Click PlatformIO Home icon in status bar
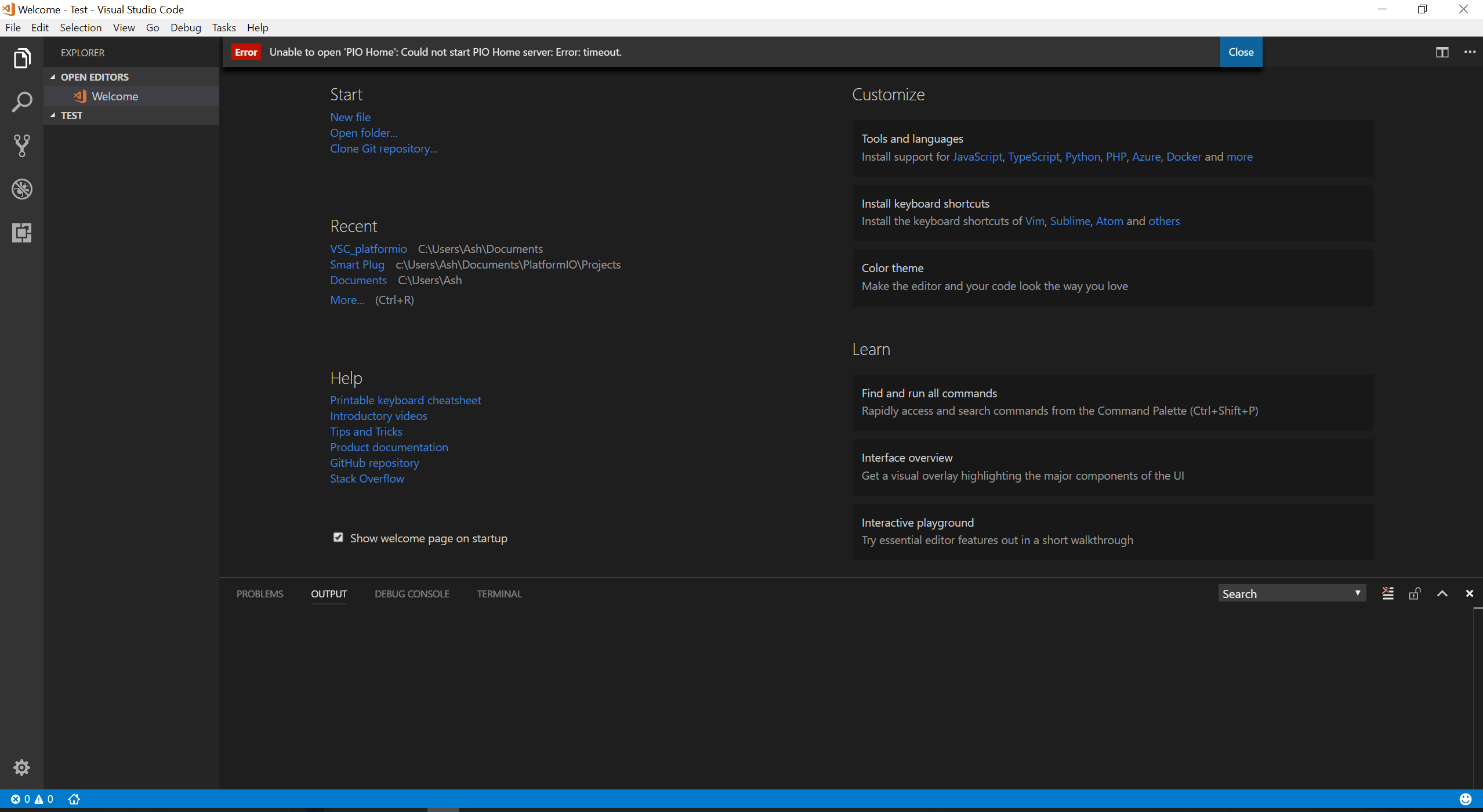Screen dimensions: 1483x812 pyautogui.click(x=74, y=799)
